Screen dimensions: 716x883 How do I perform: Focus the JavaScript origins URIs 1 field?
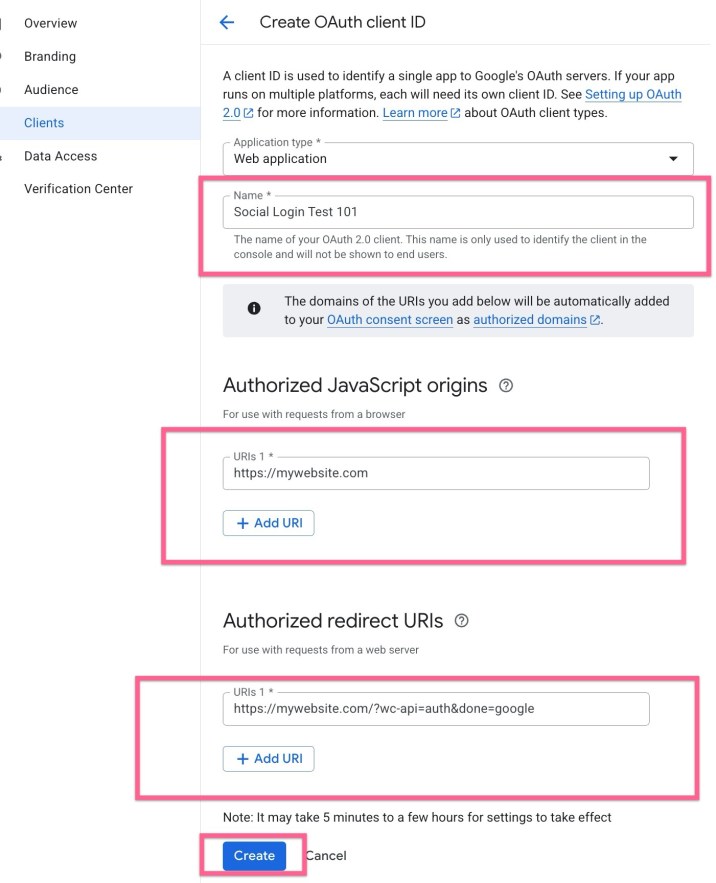(x=436, y=473)
